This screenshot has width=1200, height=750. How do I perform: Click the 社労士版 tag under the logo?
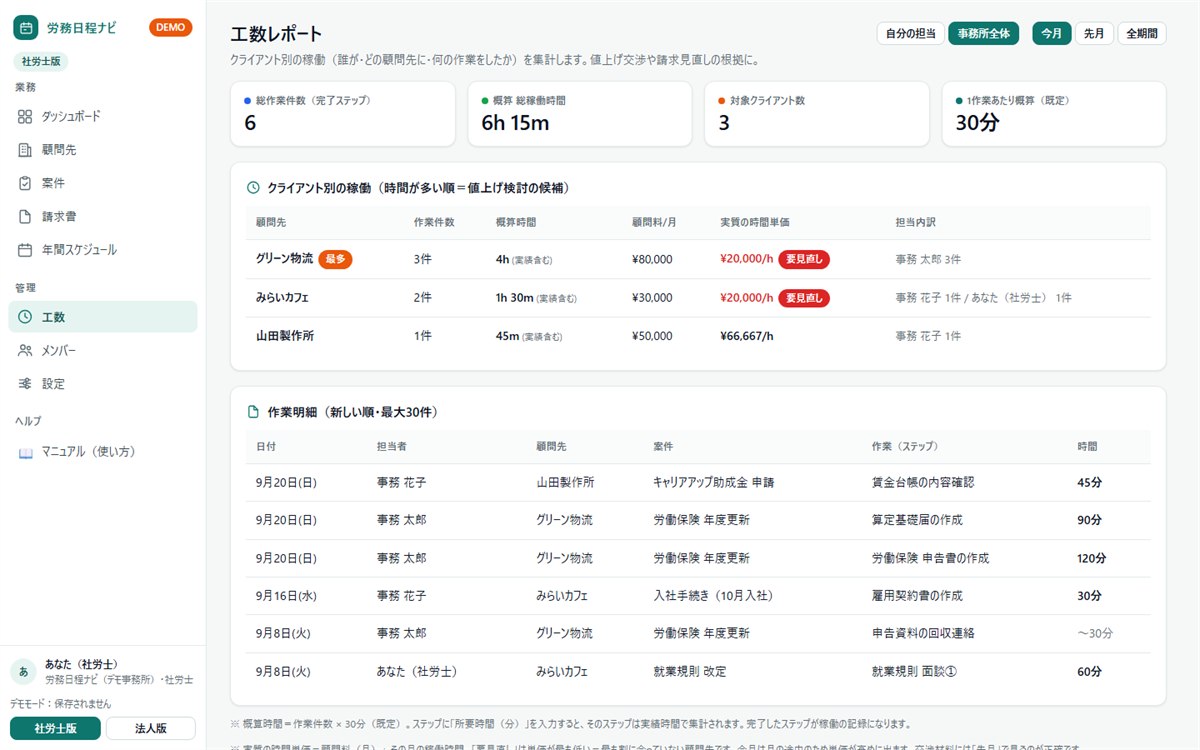tap(41, 61)
